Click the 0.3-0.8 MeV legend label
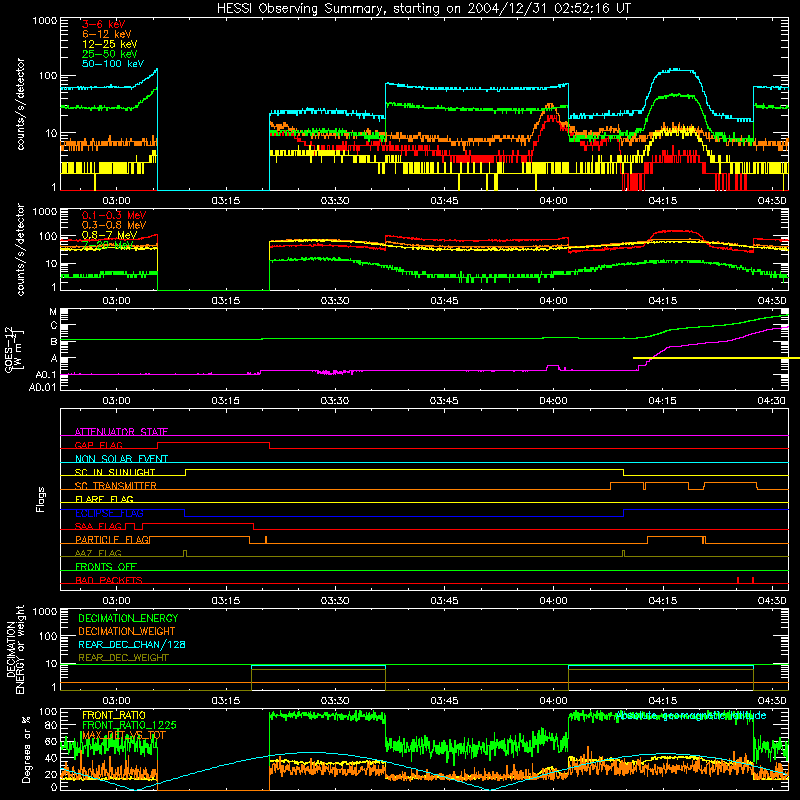The width and height of the screenshot is (800, 800). point(114,225)
